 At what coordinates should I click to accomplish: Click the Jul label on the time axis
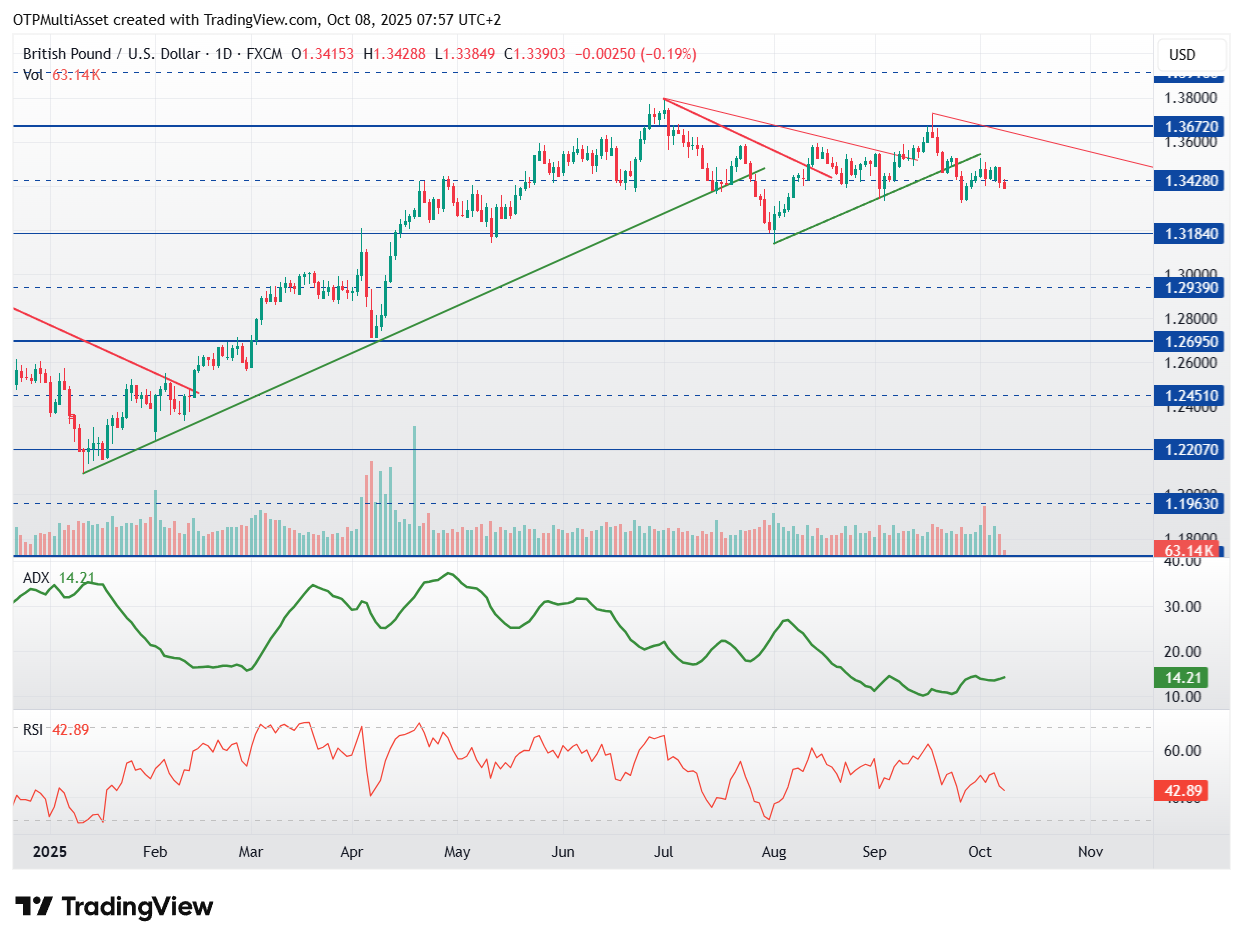point(664,852)
